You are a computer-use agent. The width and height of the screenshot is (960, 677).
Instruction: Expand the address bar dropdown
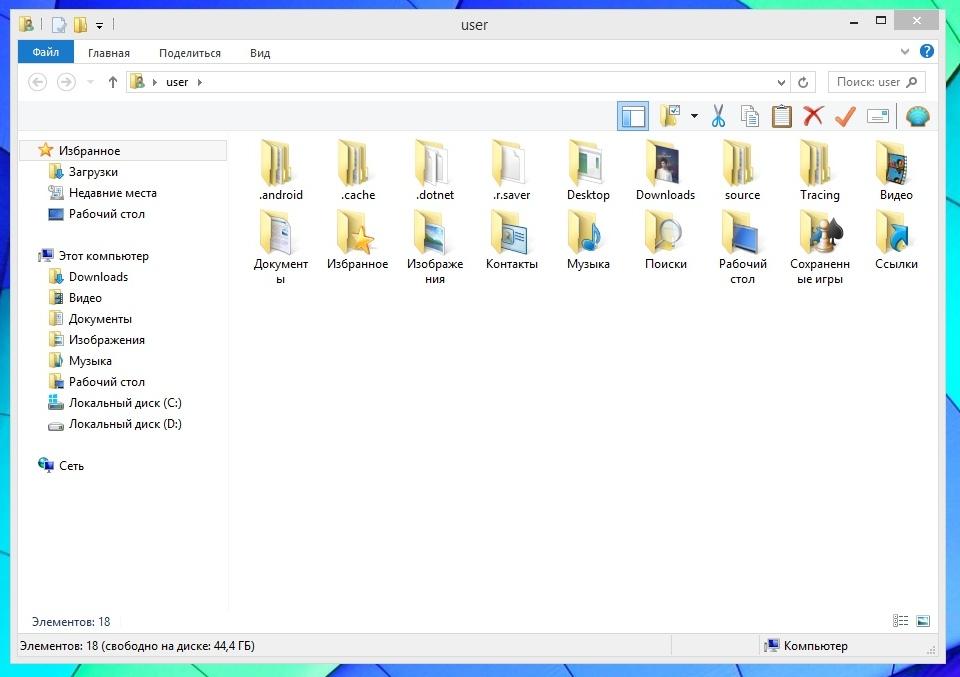click(x=781, y=81)
